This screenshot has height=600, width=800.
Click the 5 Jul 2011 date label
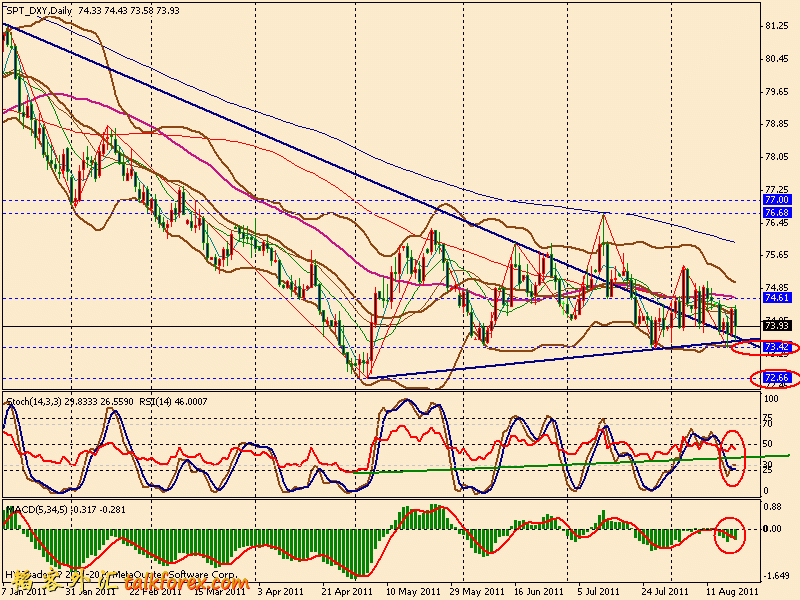[598, 592]
